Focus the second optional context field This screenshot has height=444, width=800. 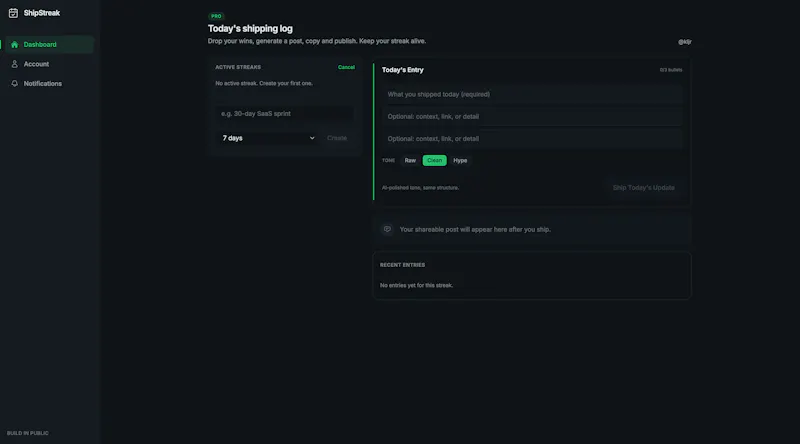(x=532, y=138)
